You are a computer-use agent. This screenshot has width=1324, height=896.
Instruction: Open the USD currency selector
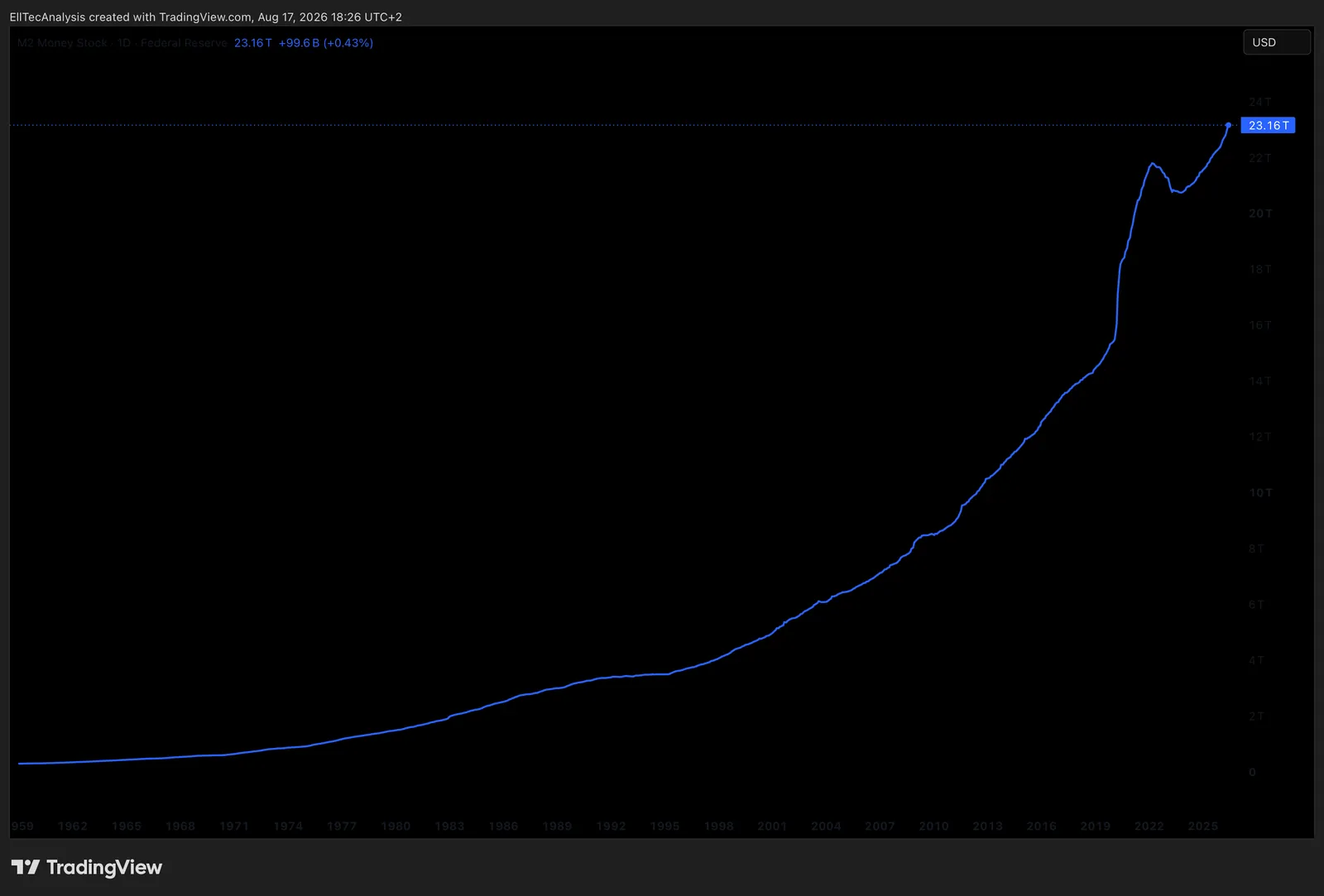[x=1276, y=42]
